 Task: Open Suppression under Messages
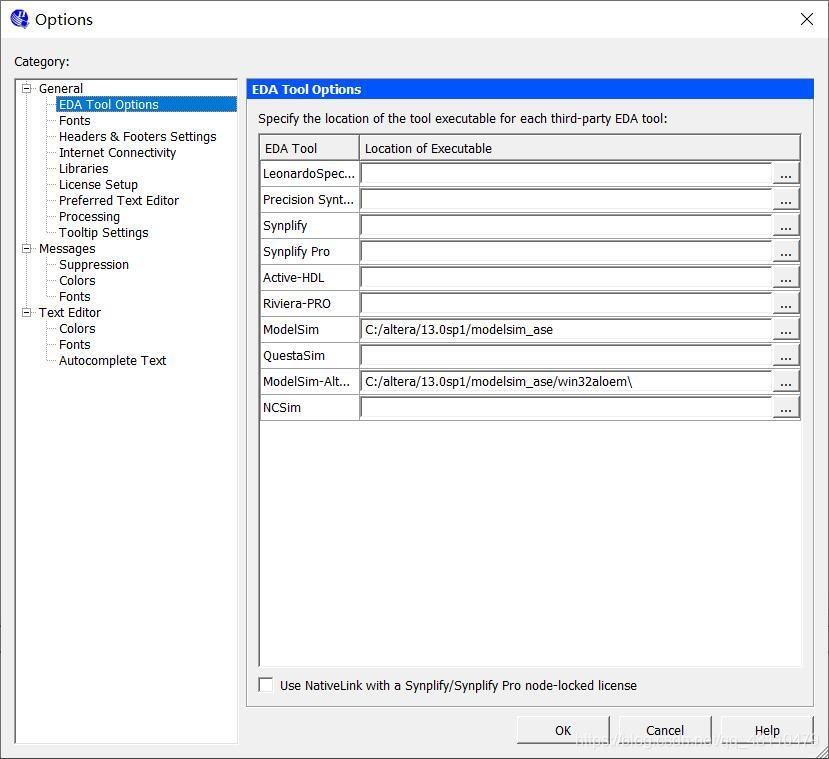(94, 264)
